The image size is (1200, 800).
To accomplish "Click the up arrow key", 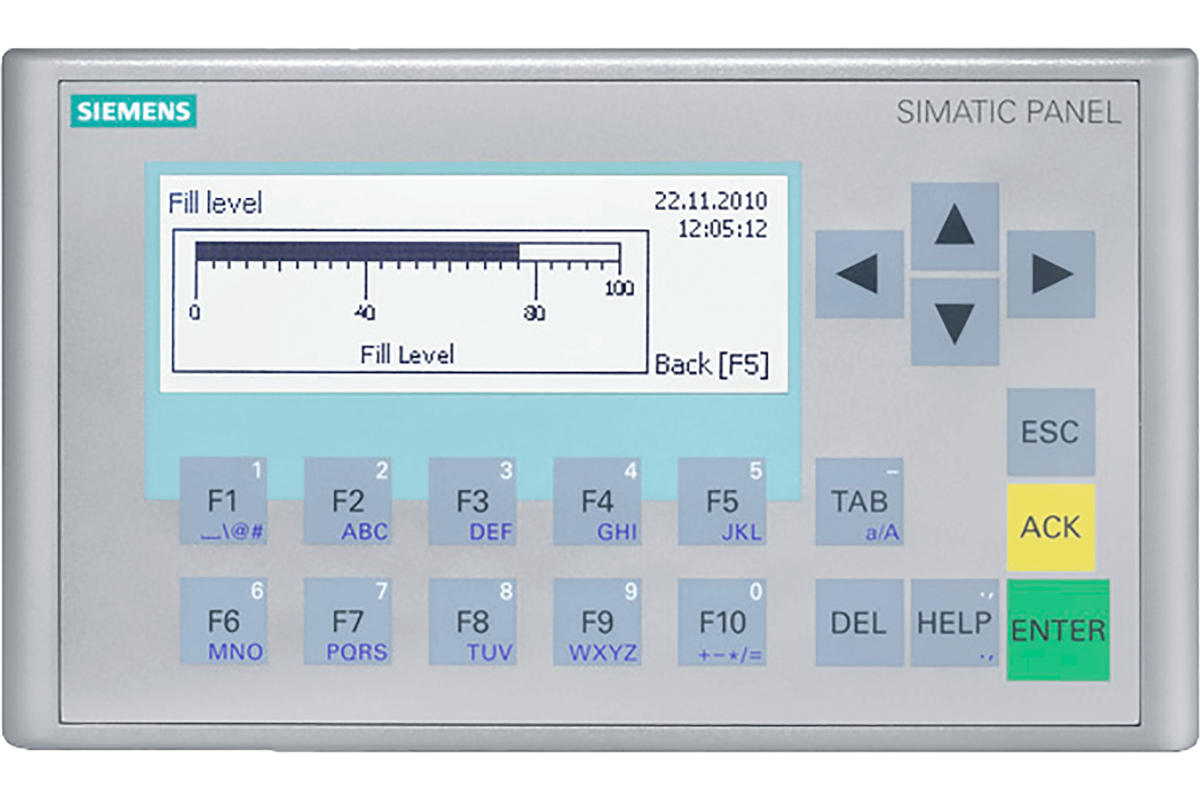I will [955, 226].
